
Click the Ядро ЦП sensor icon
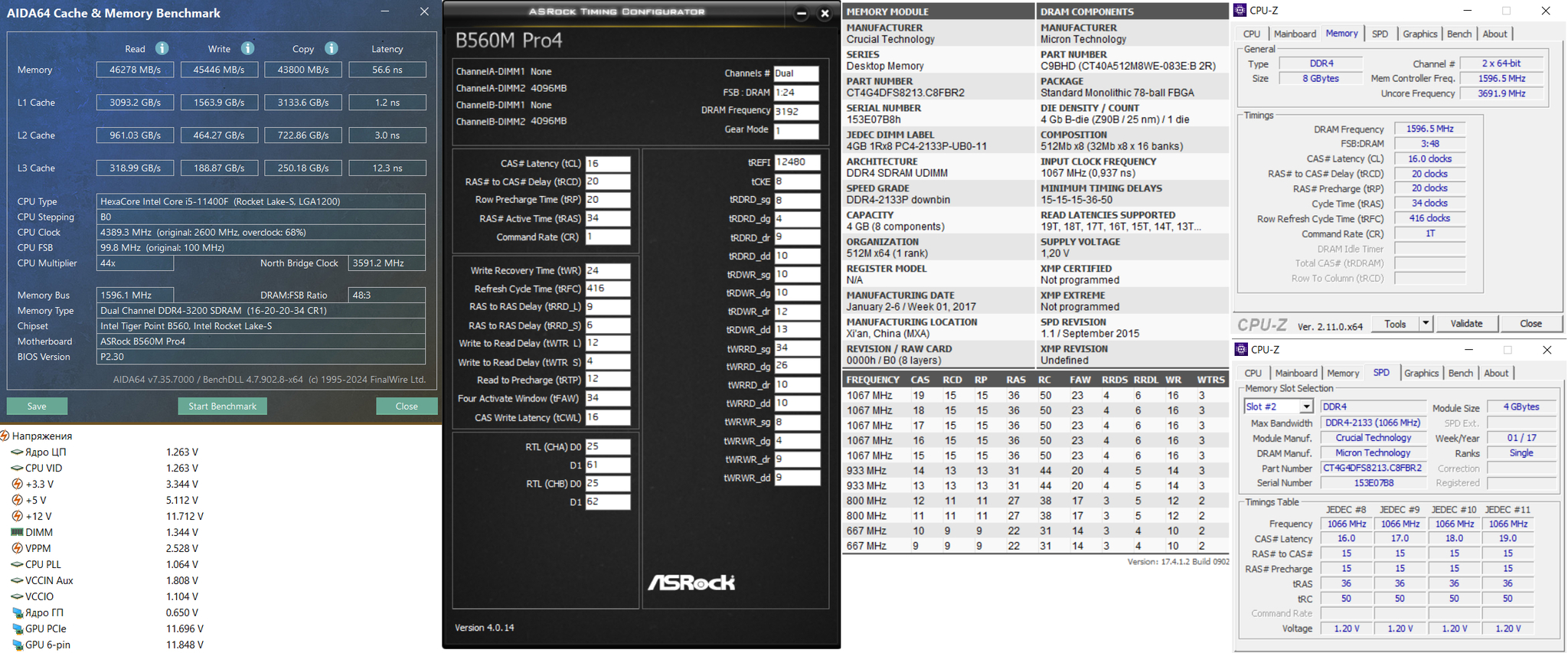[x=17, y=452]
